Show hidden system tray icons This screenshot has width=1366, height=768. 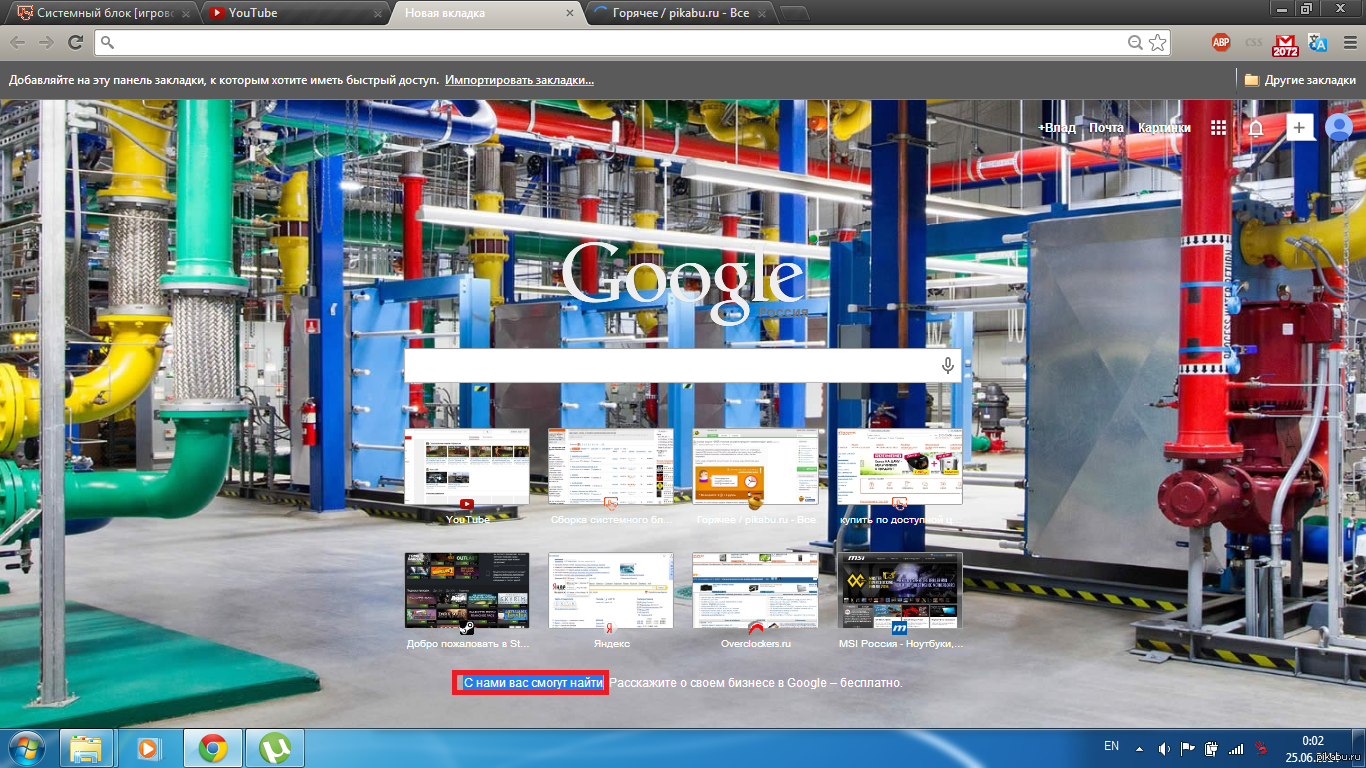pos(1138,748)
